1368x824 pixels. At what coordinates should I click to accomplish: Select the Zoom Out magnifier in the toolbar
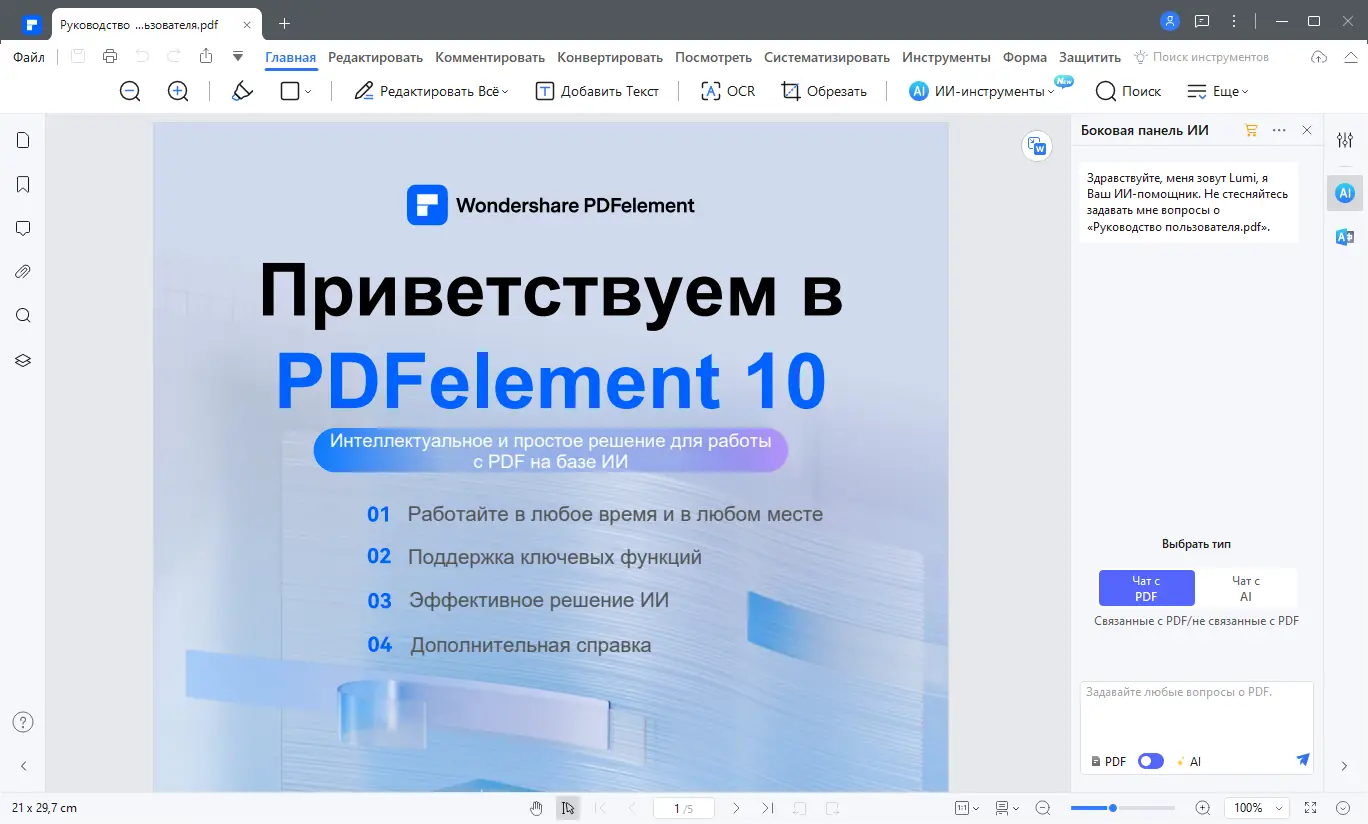(129, 91)
